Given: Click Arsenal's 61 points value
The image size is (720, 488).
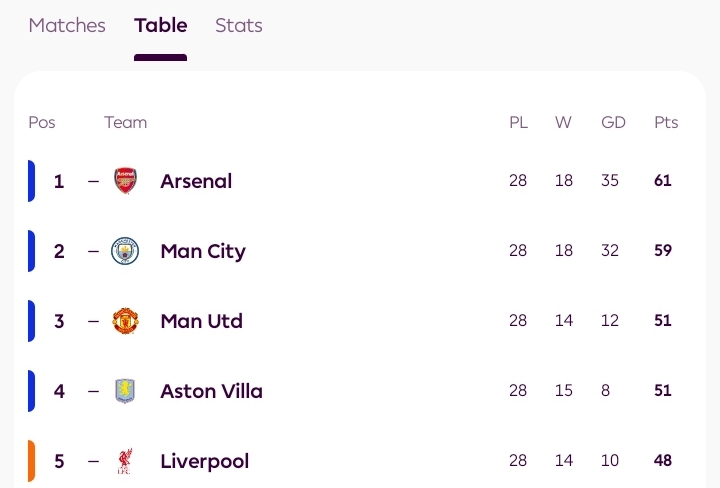Looking at the screenshot, I should pos(663,181).
